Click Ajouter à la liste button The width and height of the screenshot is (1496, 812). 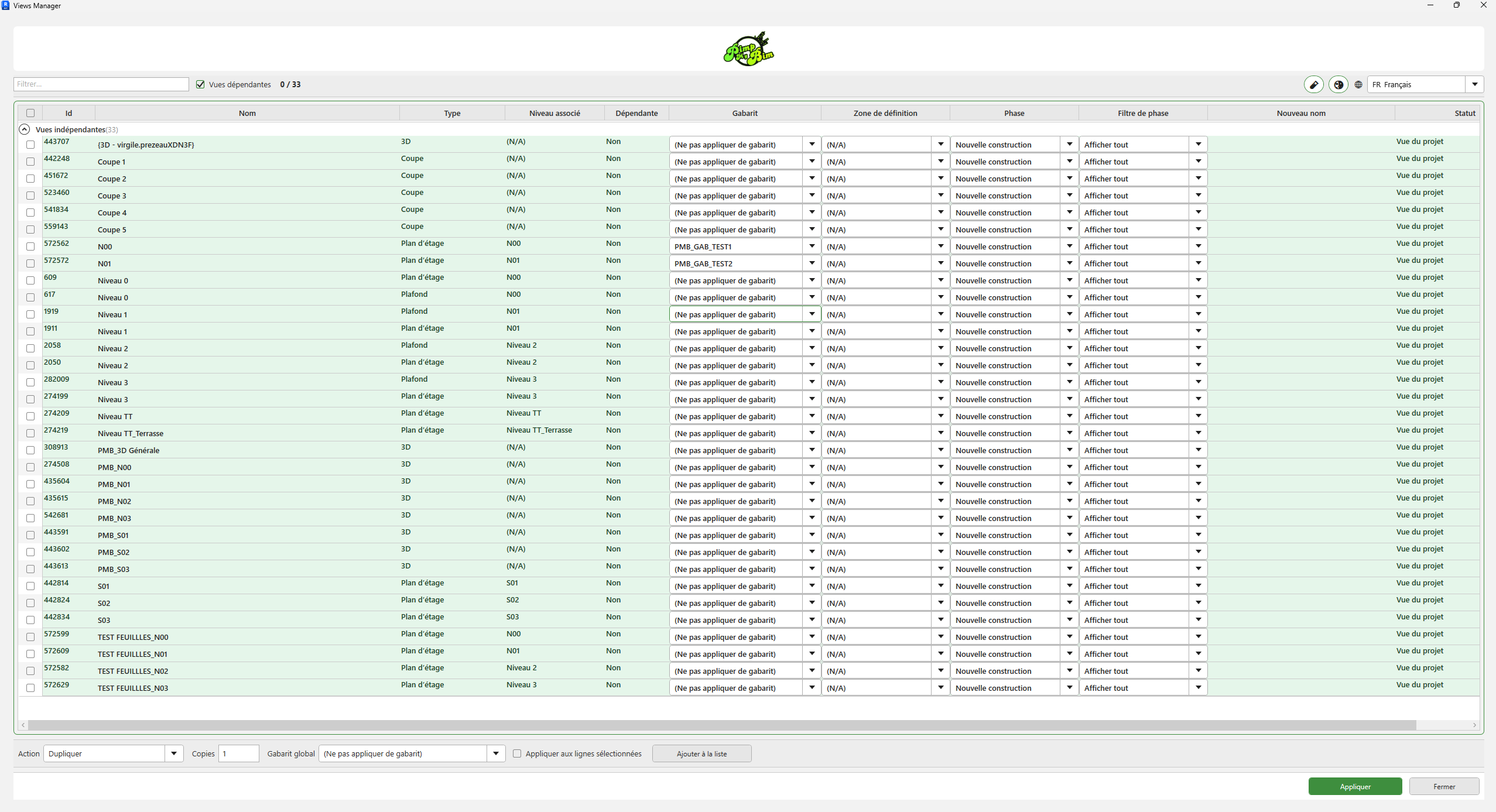[x=701, y=753]
